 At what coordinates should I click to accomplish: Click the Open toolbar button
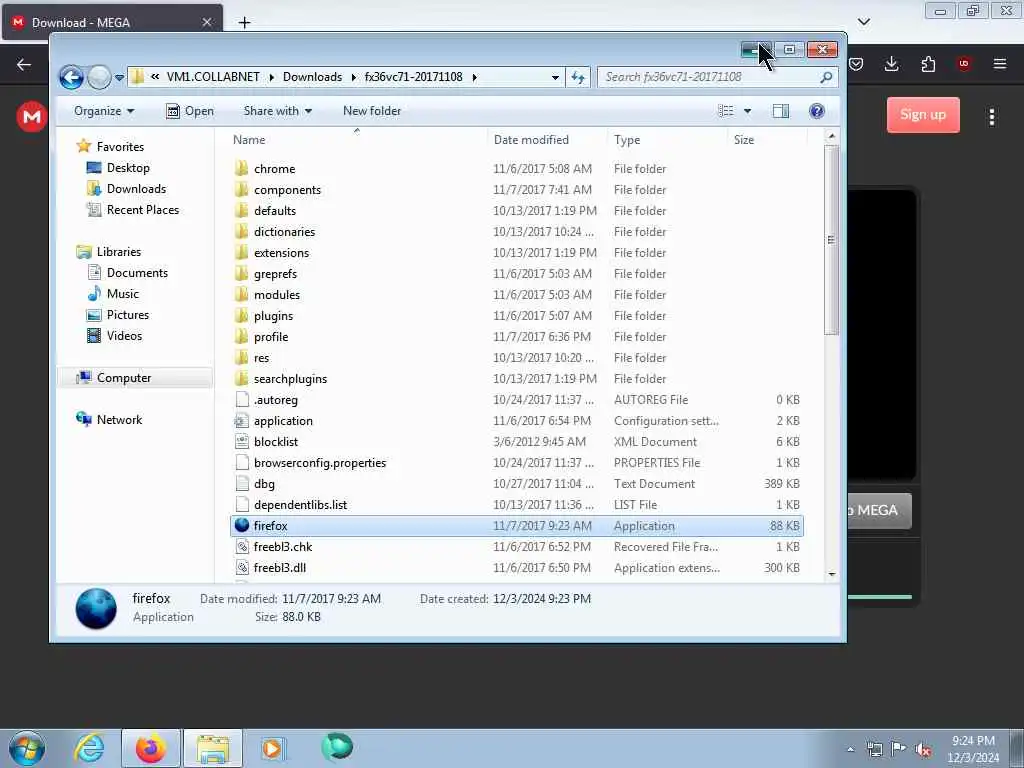tap(189, 111)
